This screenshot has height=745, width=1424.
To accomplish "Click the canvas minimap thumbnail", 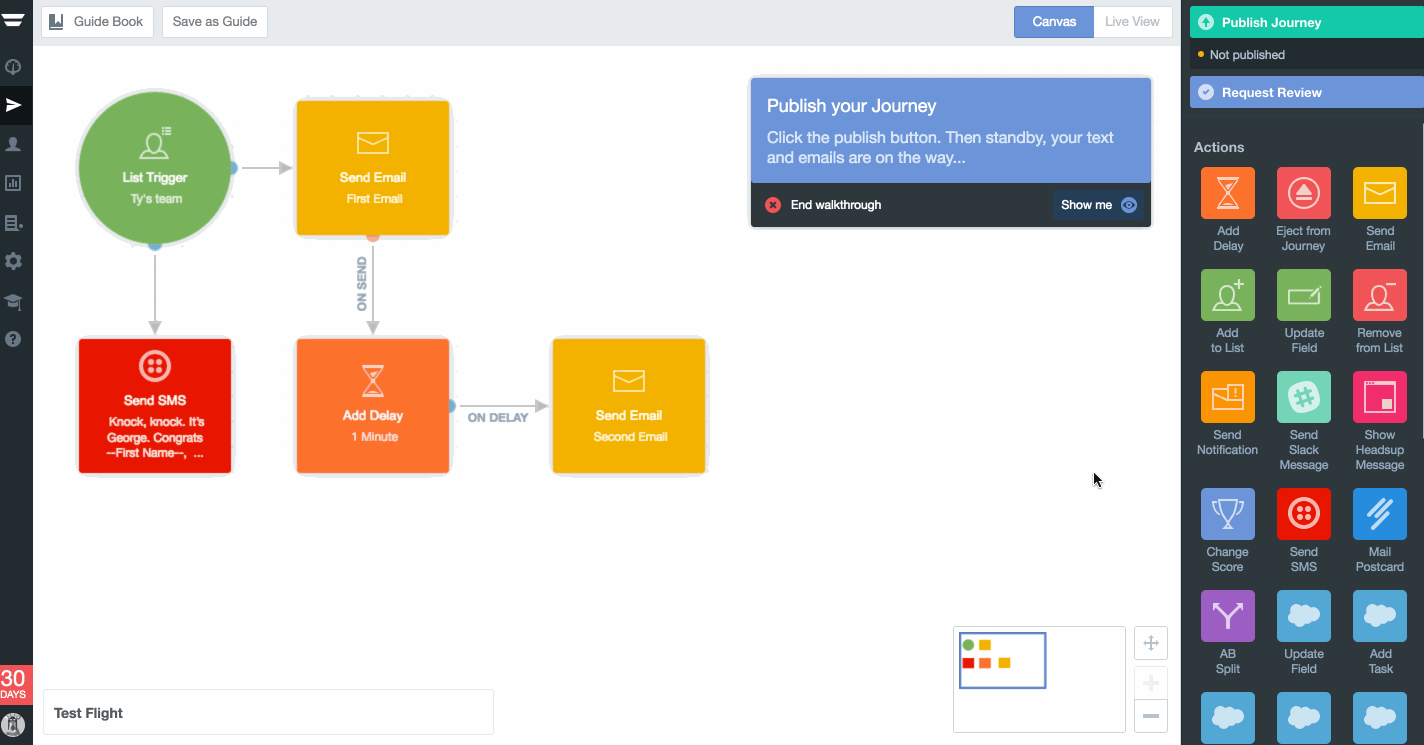I will (x=1039, y=679).
